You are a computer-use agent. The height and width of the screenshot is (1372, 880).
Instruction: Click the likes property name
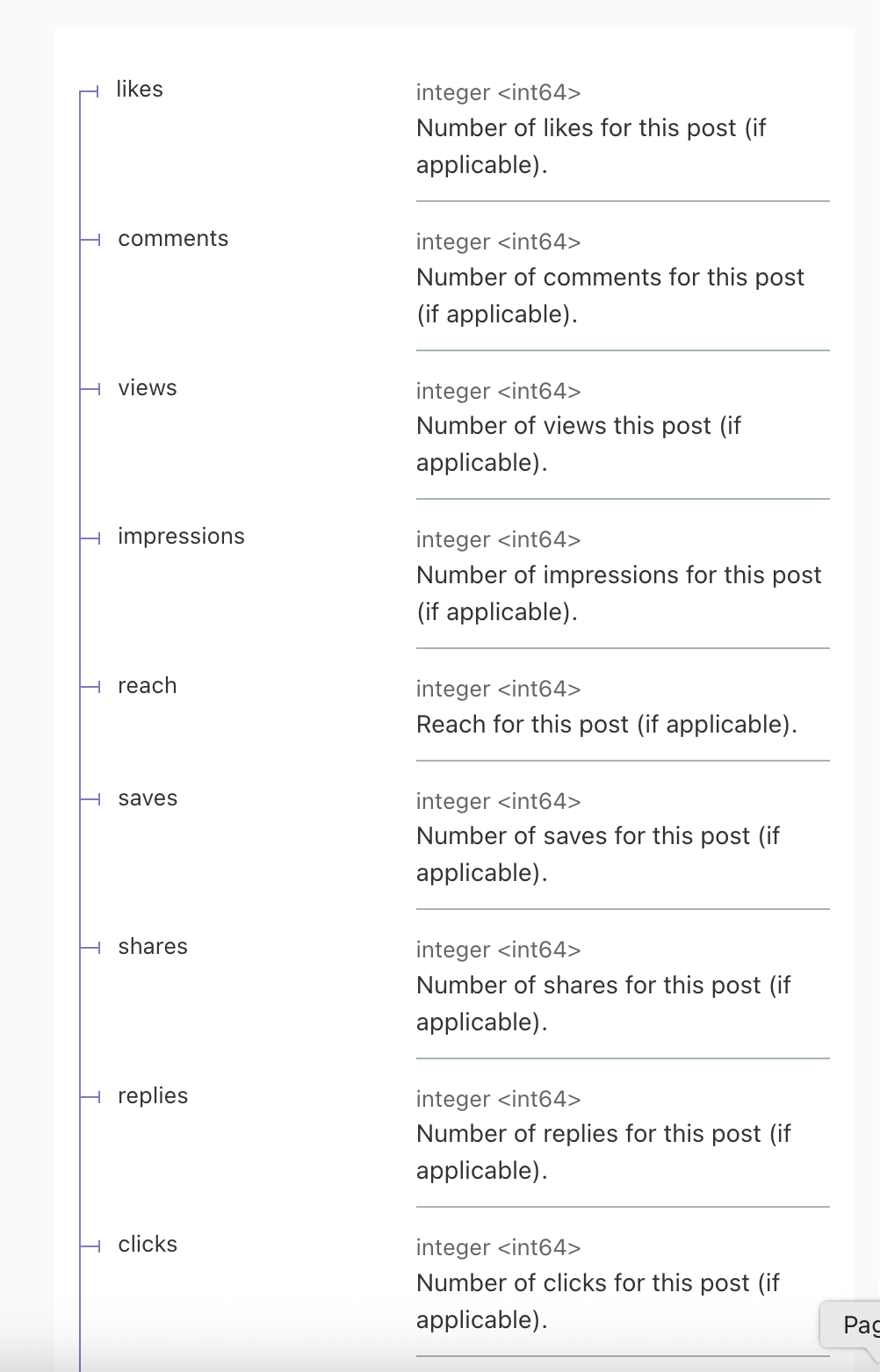click(x=140, y=90)
